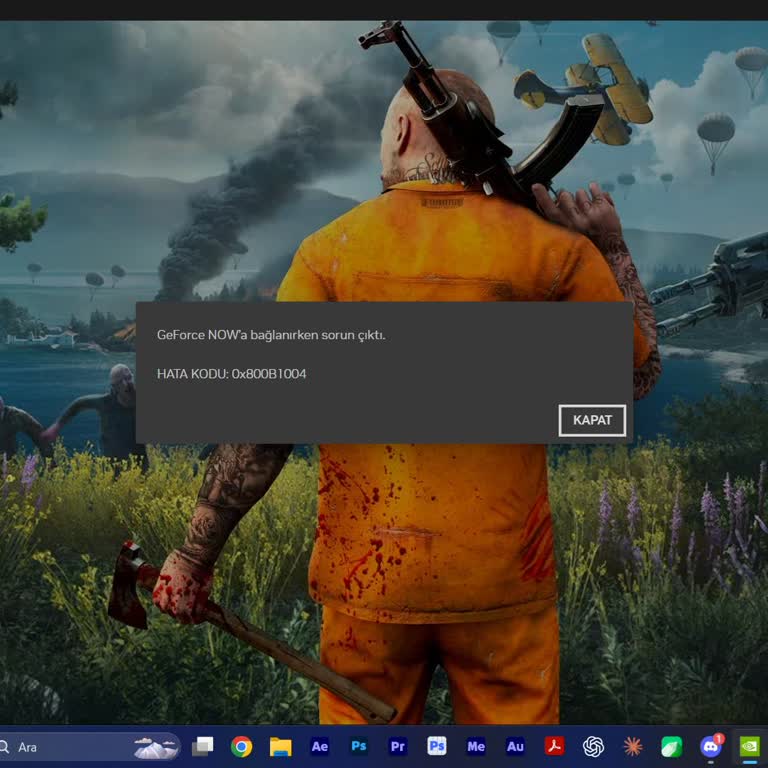
Task: Open Adobe Premiere Pro from the taskbar
Action: coord(398,746)
